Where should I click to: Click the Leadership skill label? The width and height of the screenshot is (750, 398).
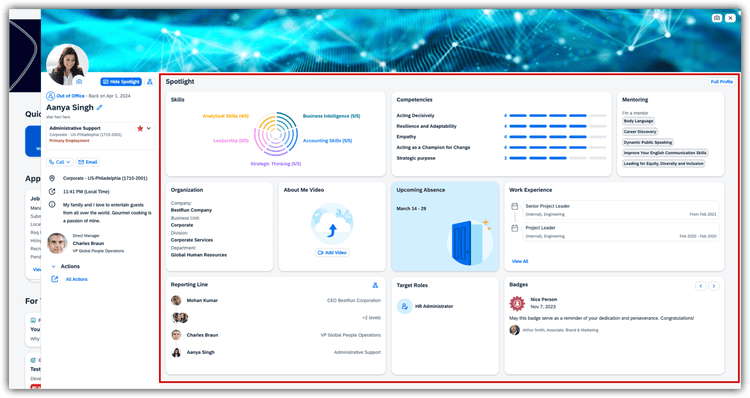point(231,141)
